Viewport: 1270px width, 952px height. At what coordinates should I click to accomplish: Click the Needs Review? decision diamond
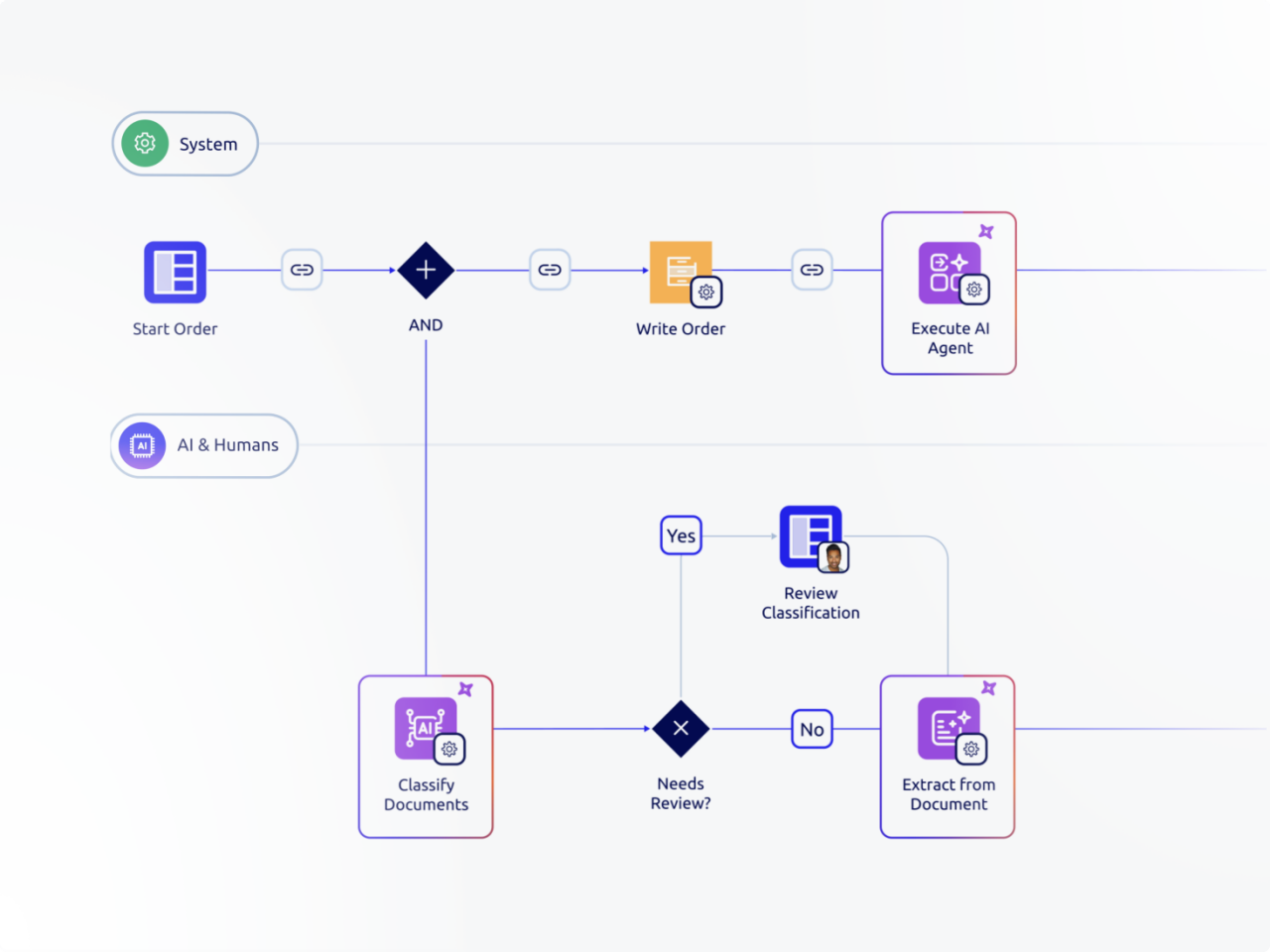point(681,728)
